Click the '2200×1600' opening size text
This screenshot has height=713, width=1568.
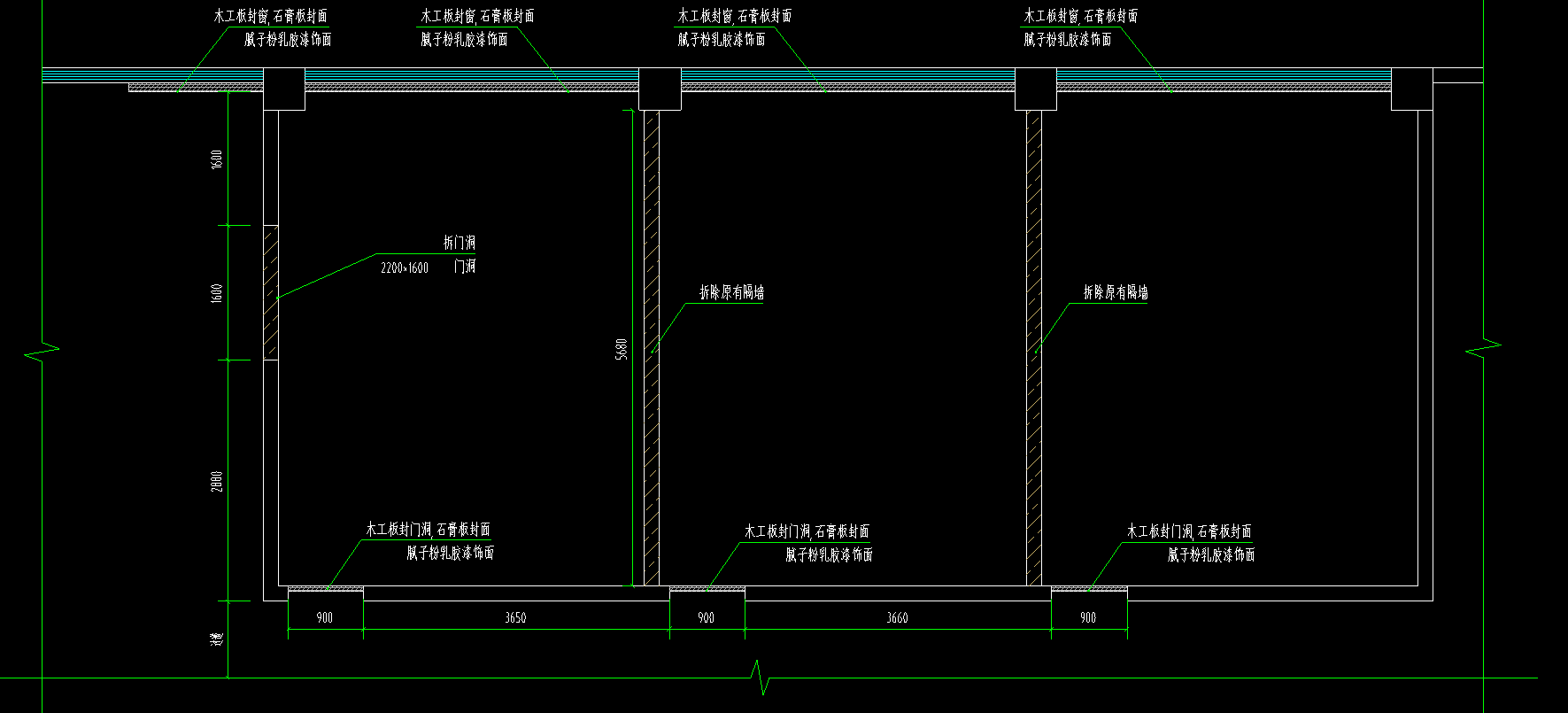[x=405, y=267]
